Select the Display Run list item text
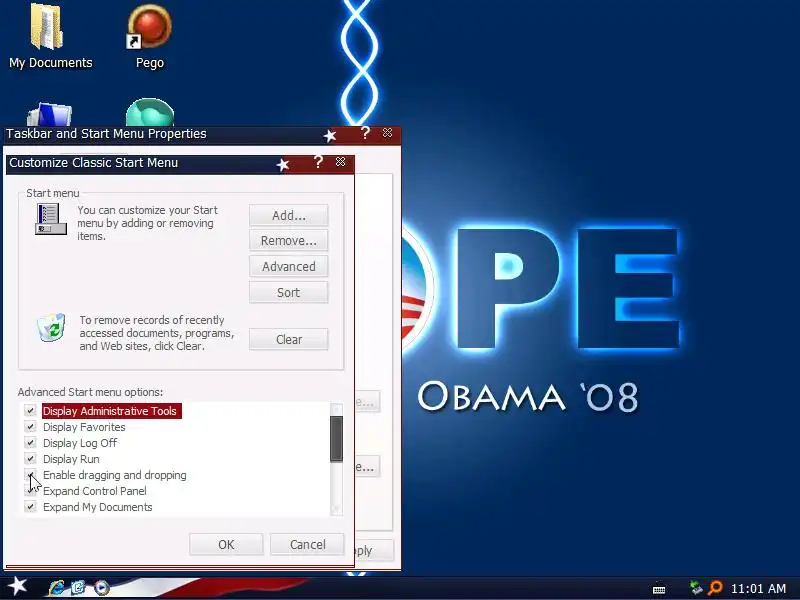Viewport: 800px width, 600px height. click(71, 459)
